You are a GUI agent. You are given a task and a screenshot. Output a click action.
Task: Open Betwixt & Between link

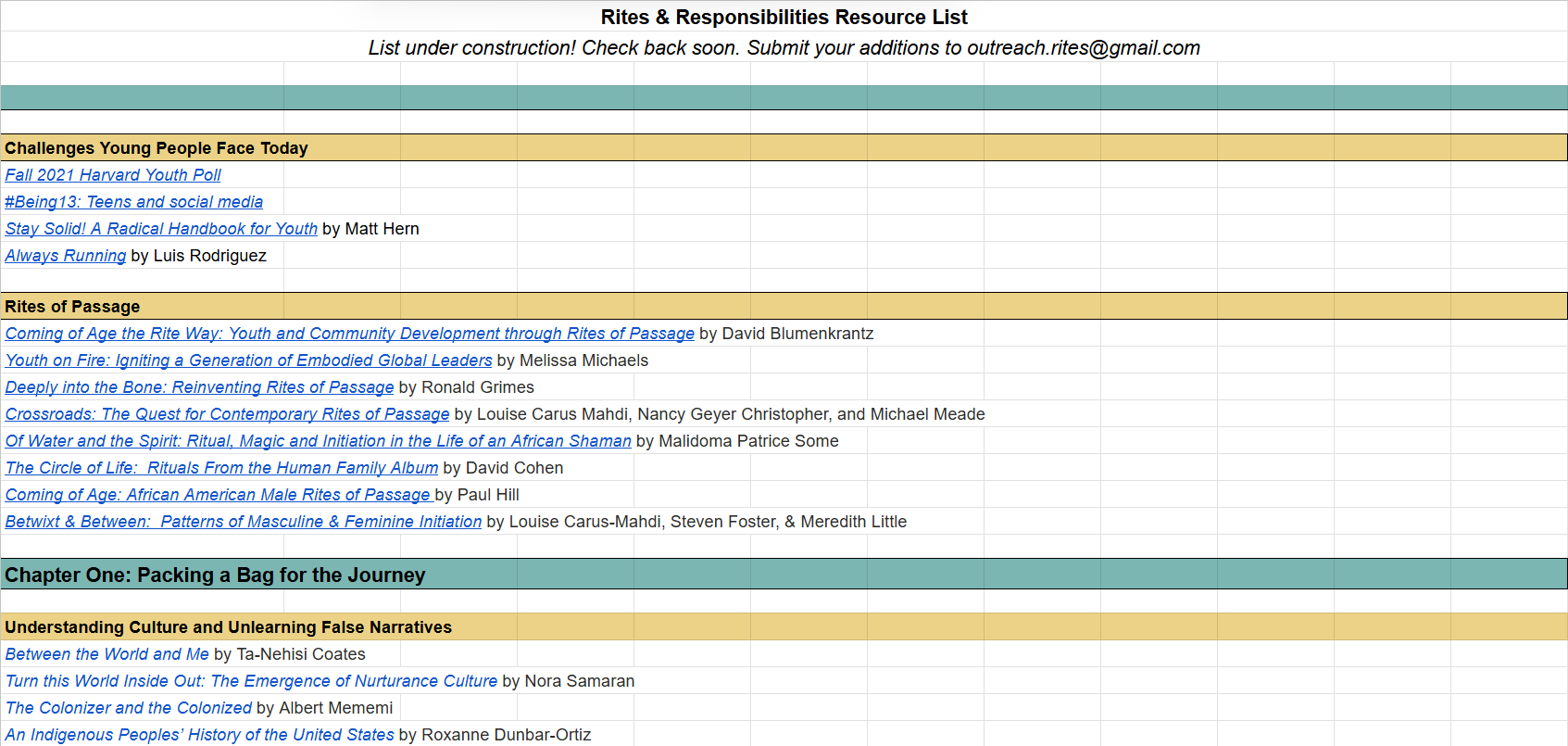click(x=243, y=522)
